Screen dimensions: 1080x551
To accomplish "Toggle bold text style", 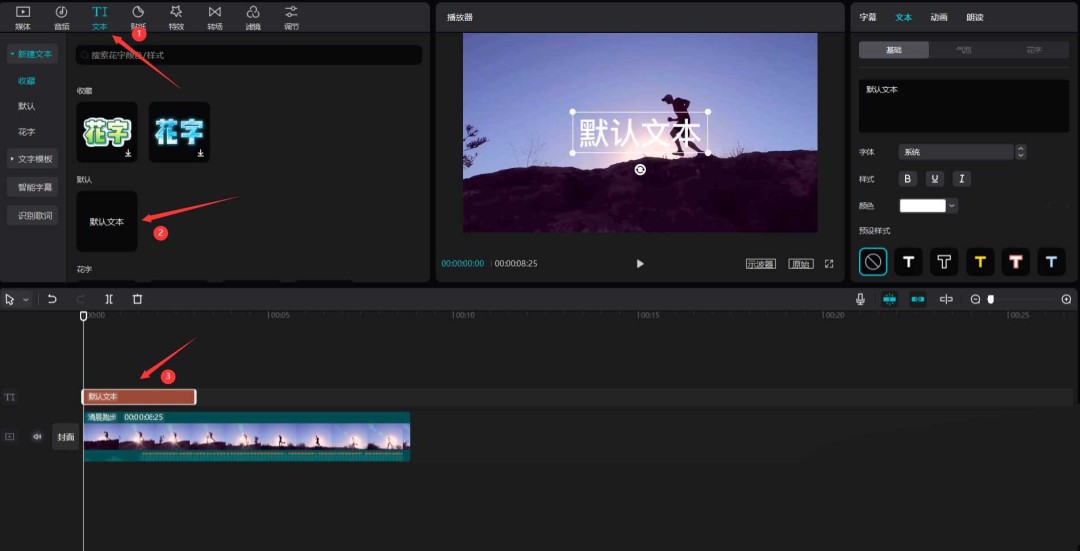I will [x=908, y=179].
